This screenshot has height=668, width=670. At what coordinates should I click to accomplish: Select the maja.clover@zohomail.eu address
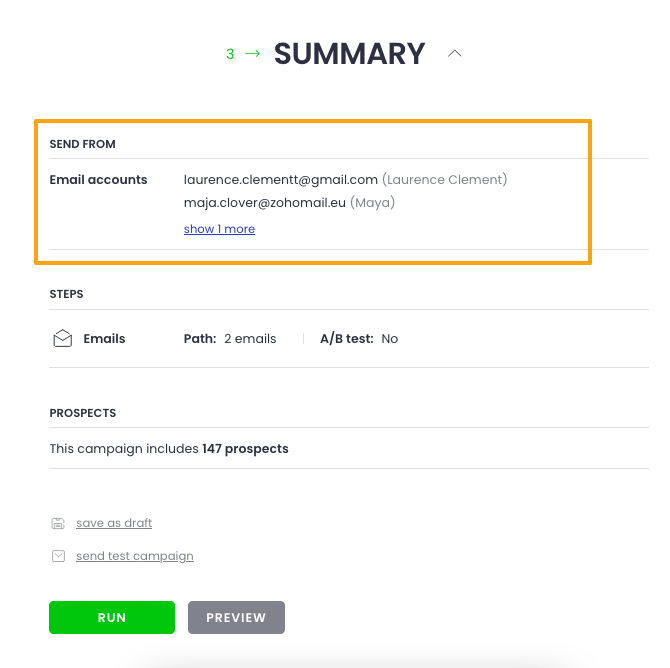[265, 203]
